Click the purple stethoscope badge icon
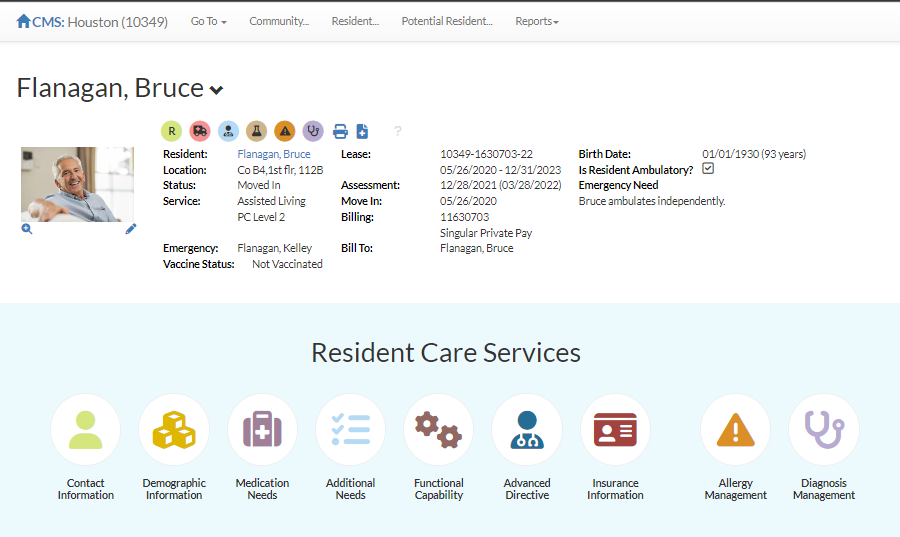The image size is (900, 537). coord(313,131)
